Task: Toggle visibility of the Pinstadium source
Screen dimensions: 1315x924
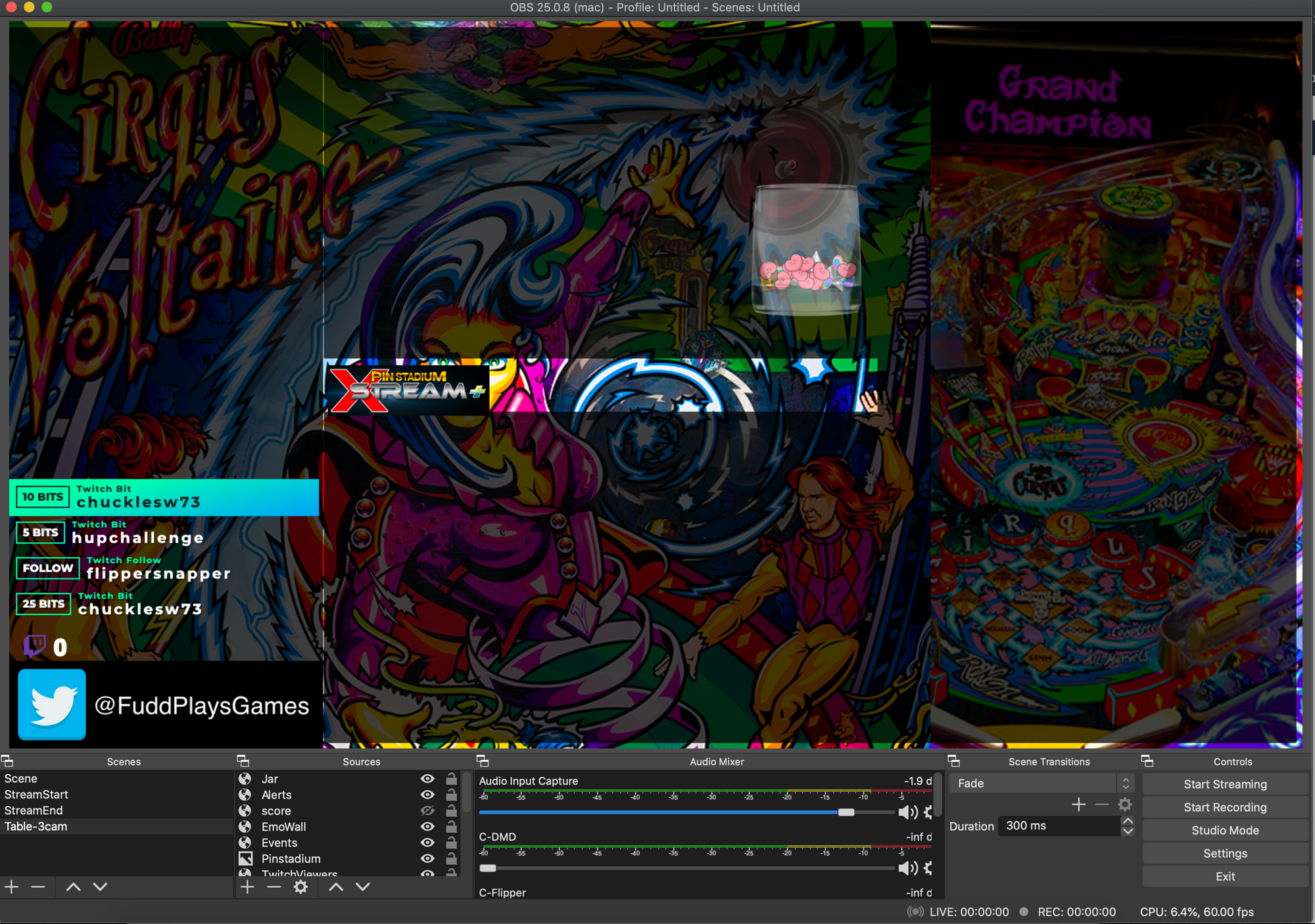Action: (x=427, y=858)
